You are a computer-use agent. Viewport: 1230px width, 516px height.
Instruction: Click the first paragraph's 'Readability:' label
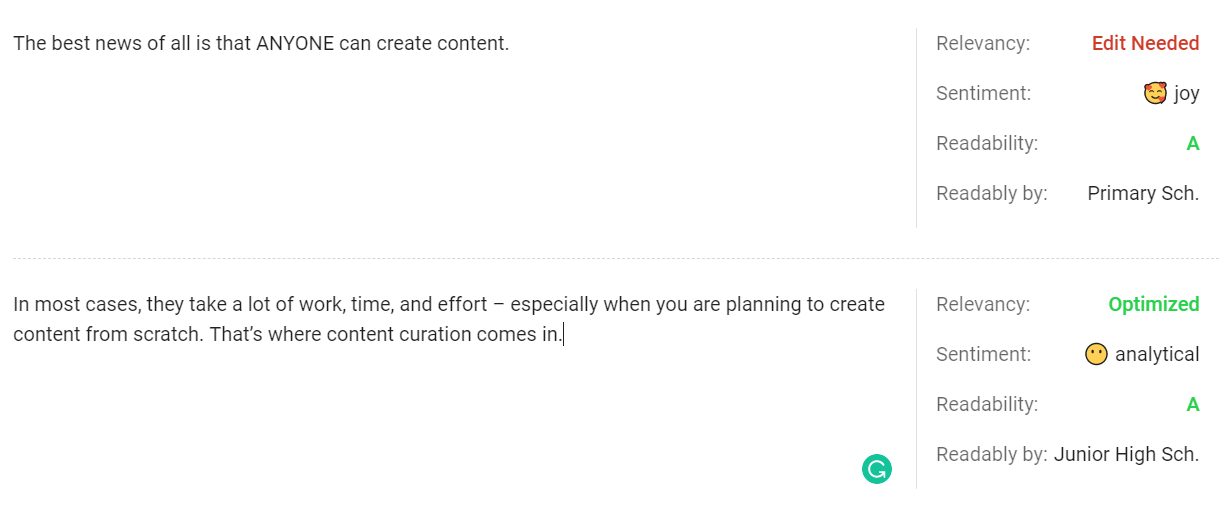click(x=987, y=144)
